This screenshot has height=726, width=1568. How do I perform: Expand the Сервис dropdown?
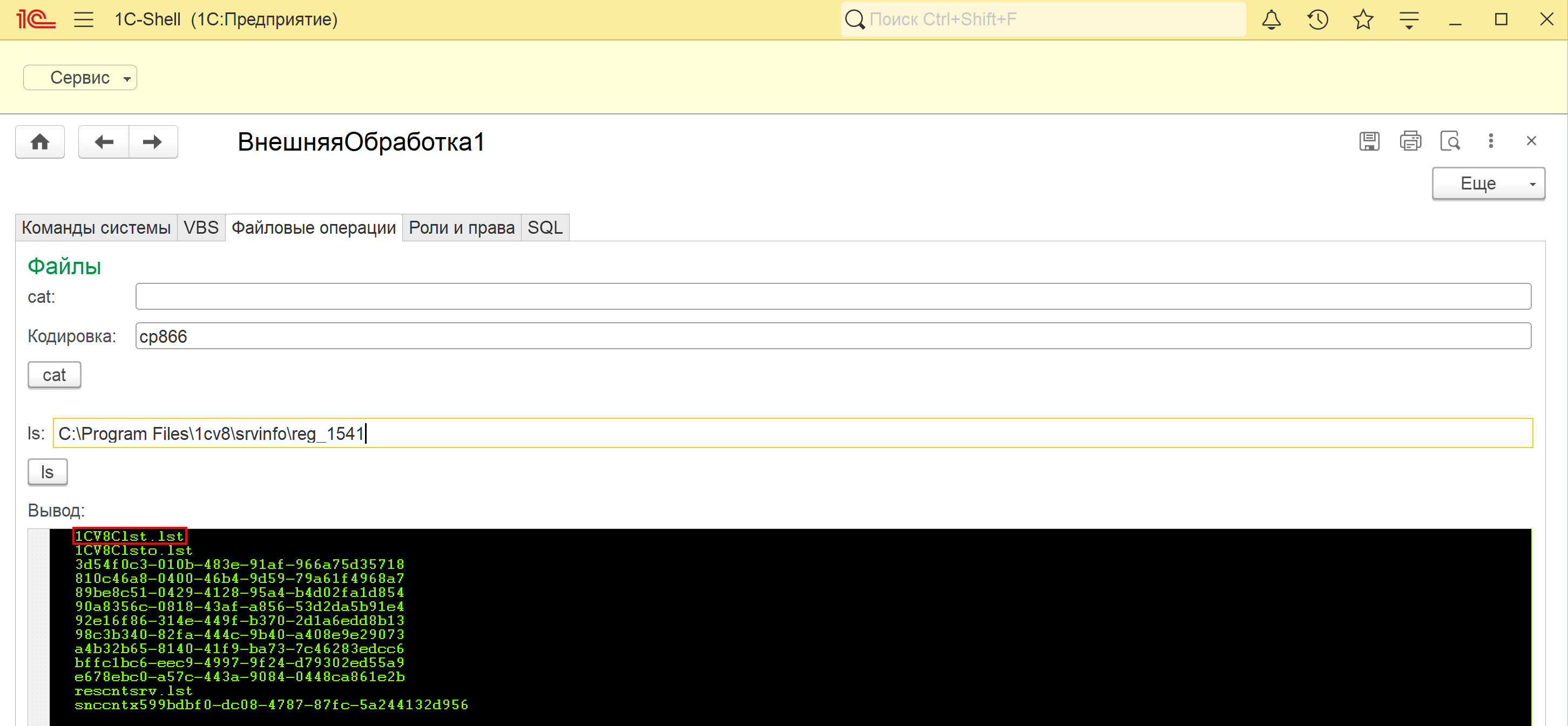click(80, 77)
